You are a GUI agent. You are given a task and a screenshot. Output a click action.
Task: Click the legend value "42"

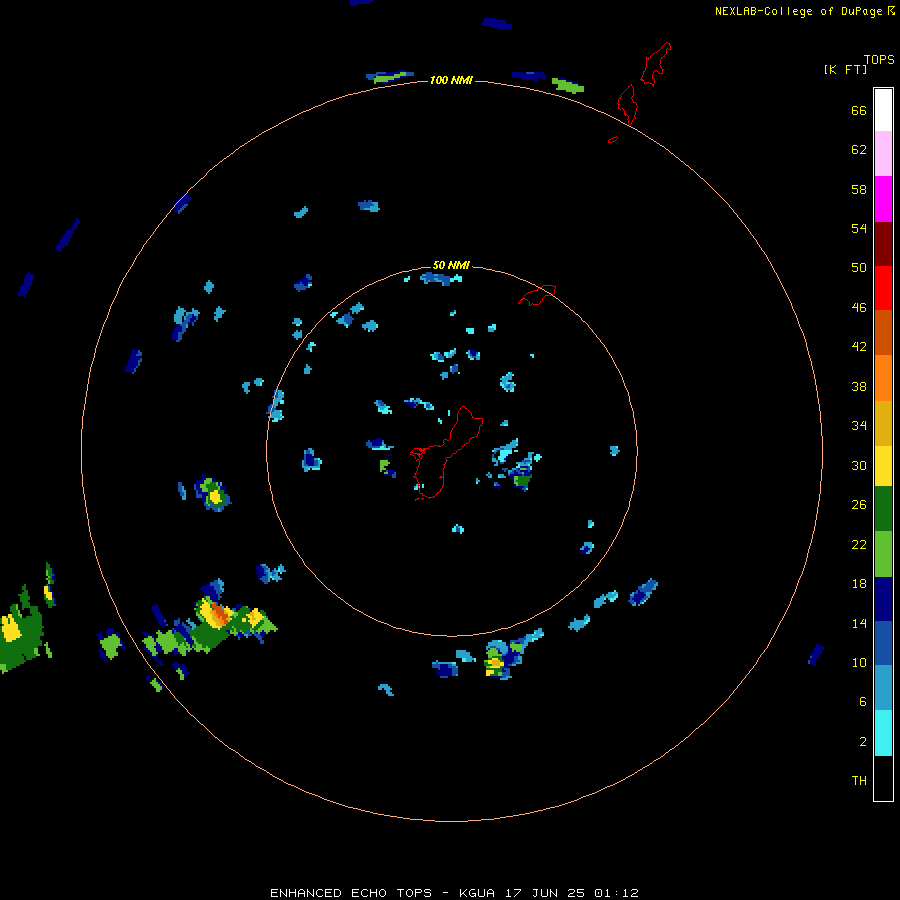point(859,347)
